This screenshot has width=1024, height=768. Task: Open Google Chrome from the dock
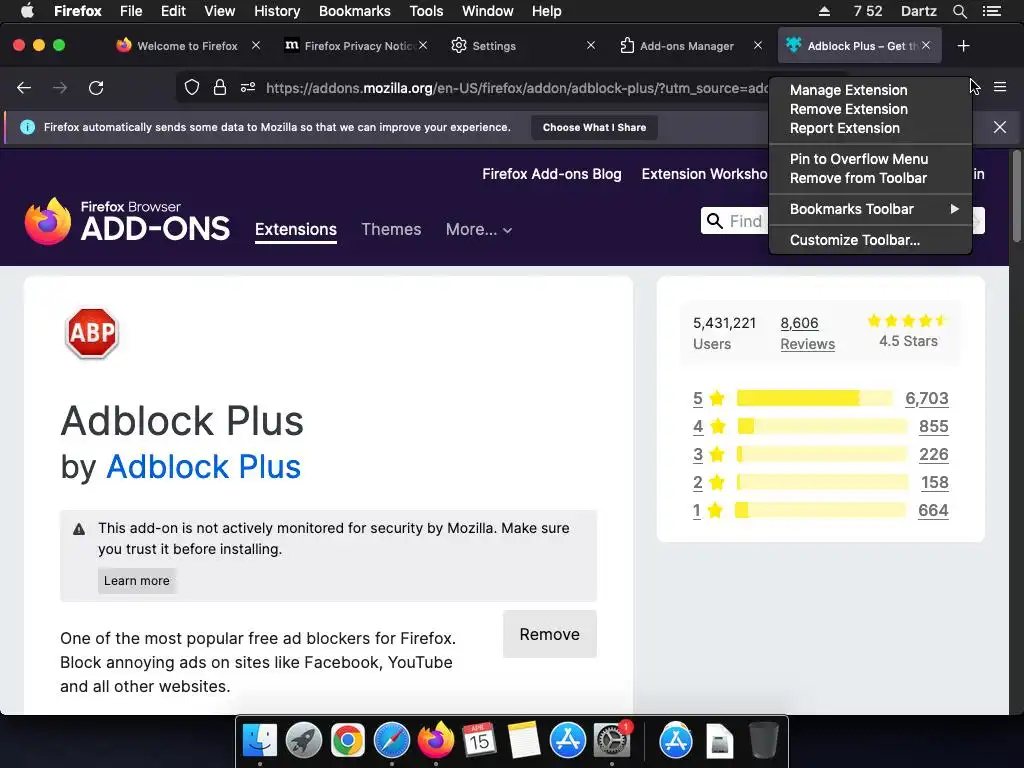pos(347,741)
